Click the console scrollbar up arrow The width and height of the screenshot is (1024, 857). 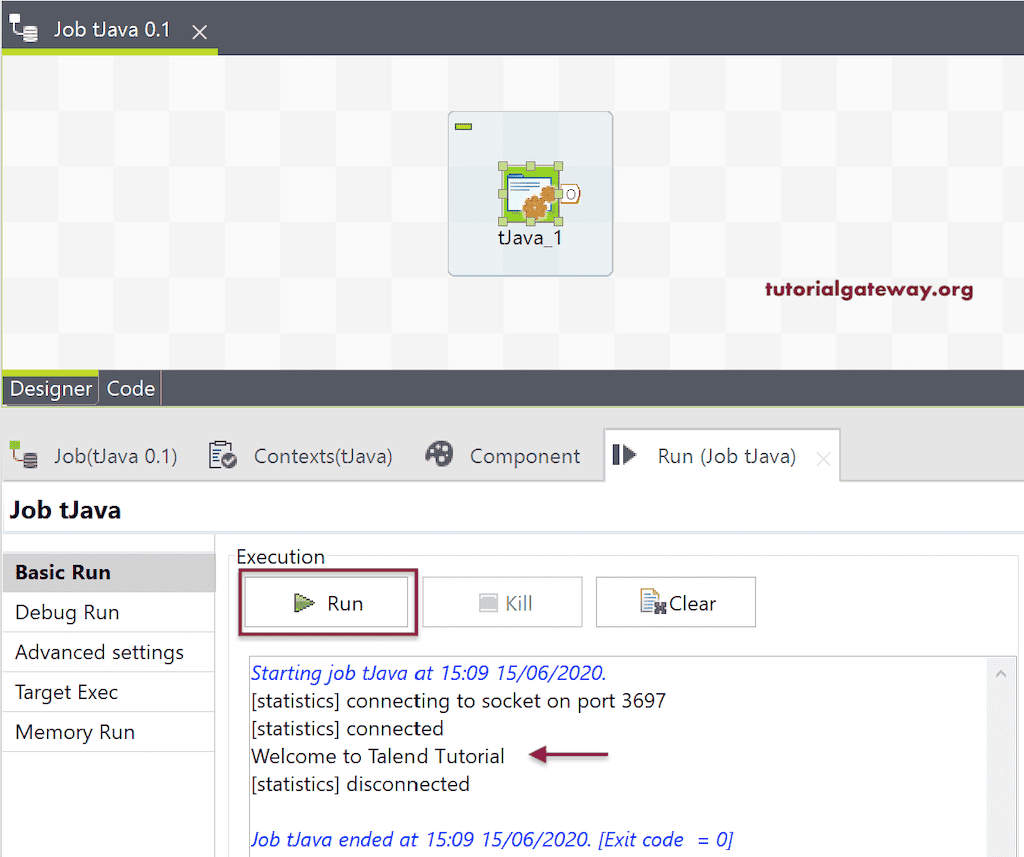[x=1000, y=673]
